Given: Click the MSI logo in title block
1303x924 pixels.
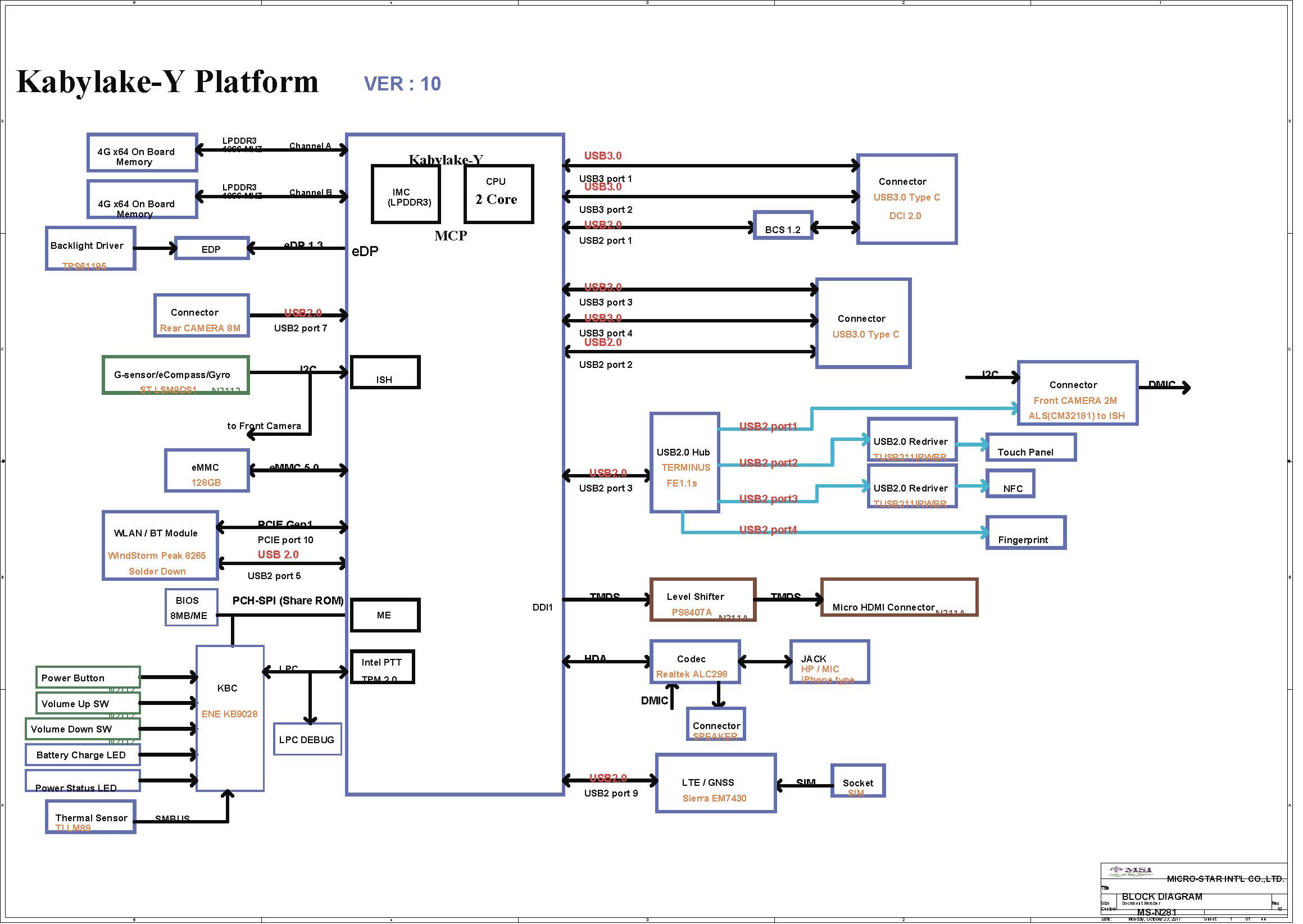Looking at the screenshot, I should click(x=1131, y=871).
